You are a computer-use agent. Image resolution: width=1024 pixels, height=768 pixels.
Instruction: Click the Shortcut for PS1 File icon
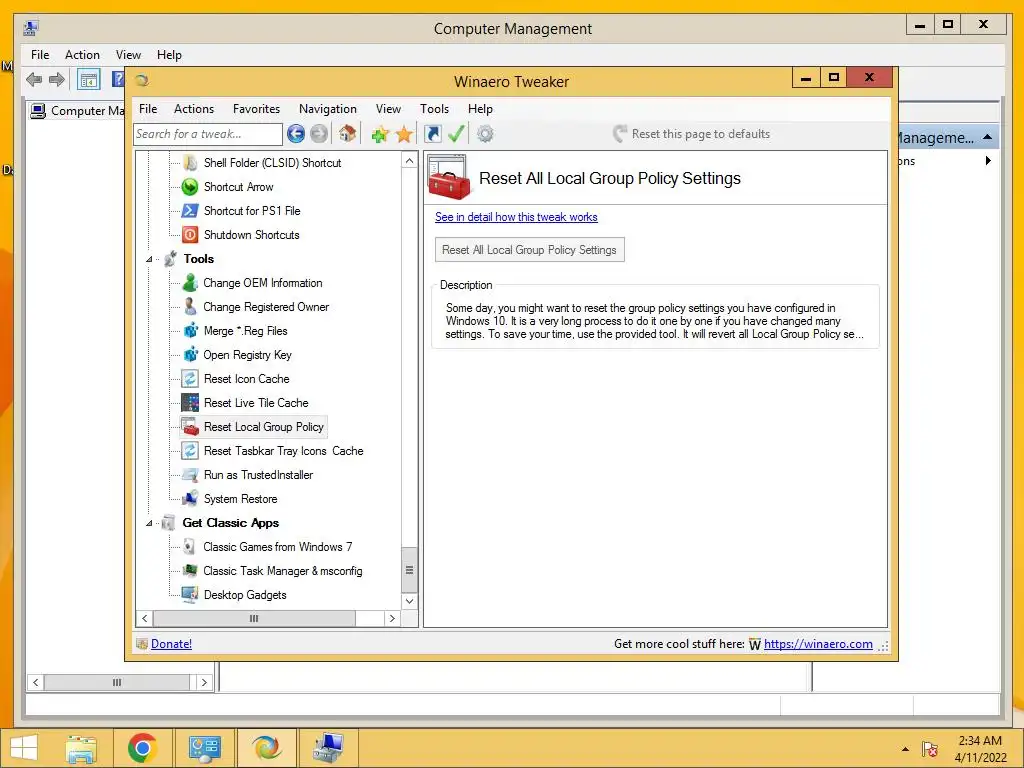tap(190, 210)
